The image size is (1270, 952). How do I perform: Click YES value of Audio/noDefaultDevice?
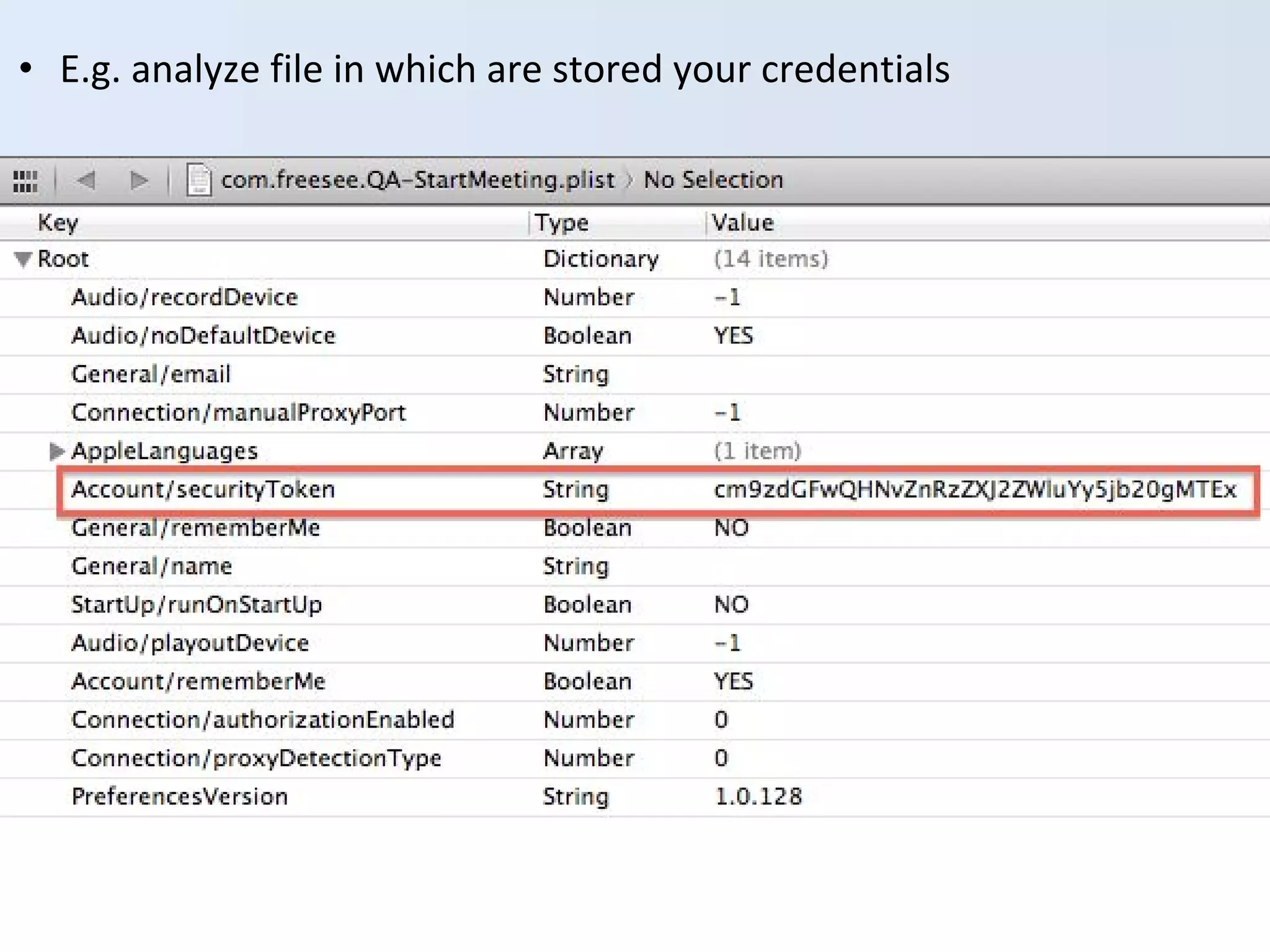(734, 336)
